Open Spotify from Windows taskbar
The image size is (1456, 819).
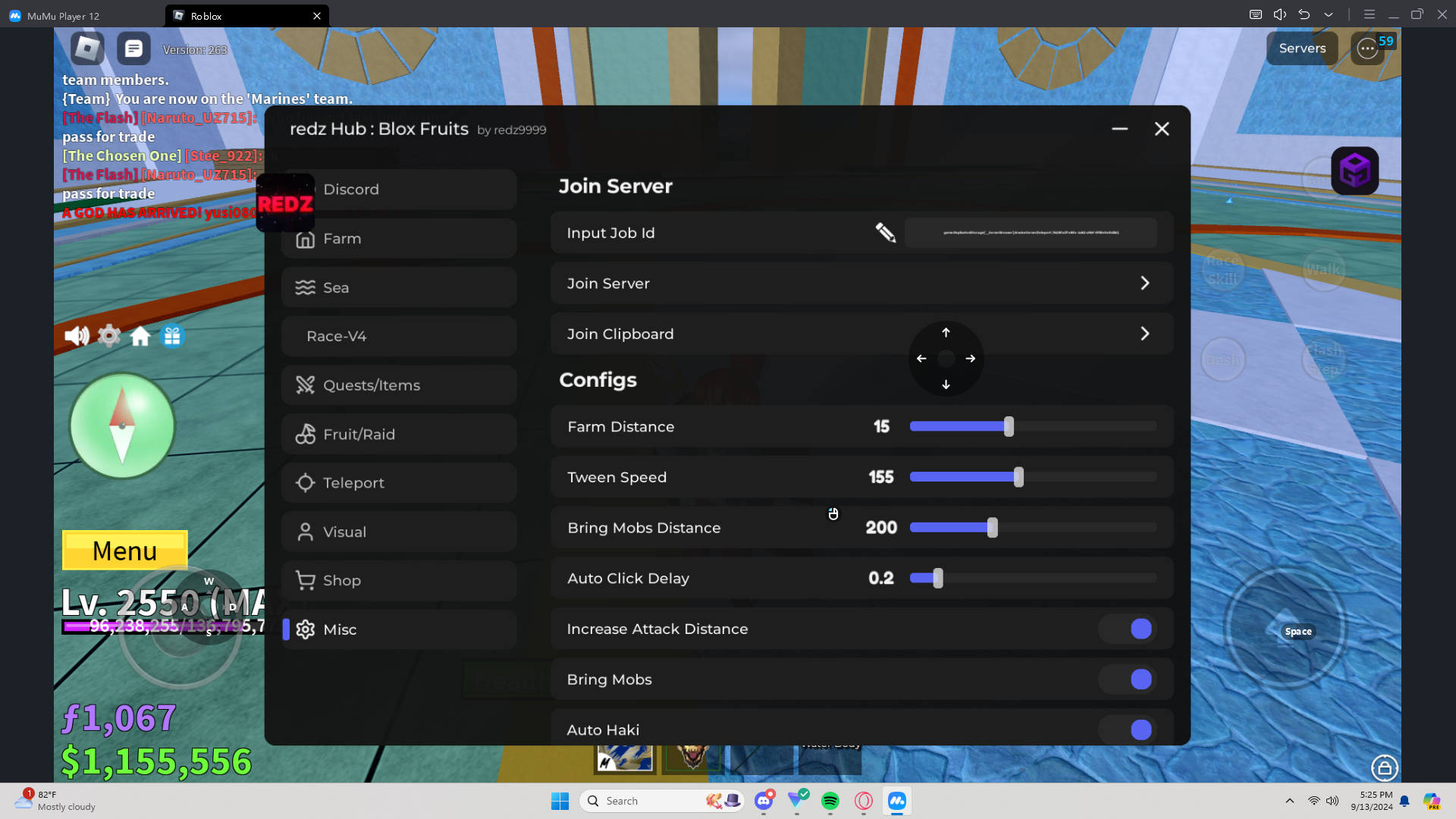[830, 801]
